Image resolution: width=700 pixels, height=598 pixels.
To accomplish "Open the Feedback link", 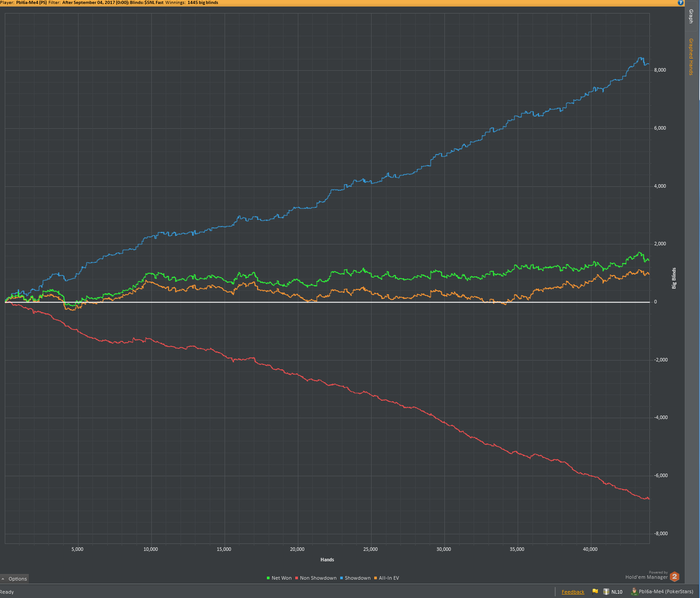I will [573, 592].
